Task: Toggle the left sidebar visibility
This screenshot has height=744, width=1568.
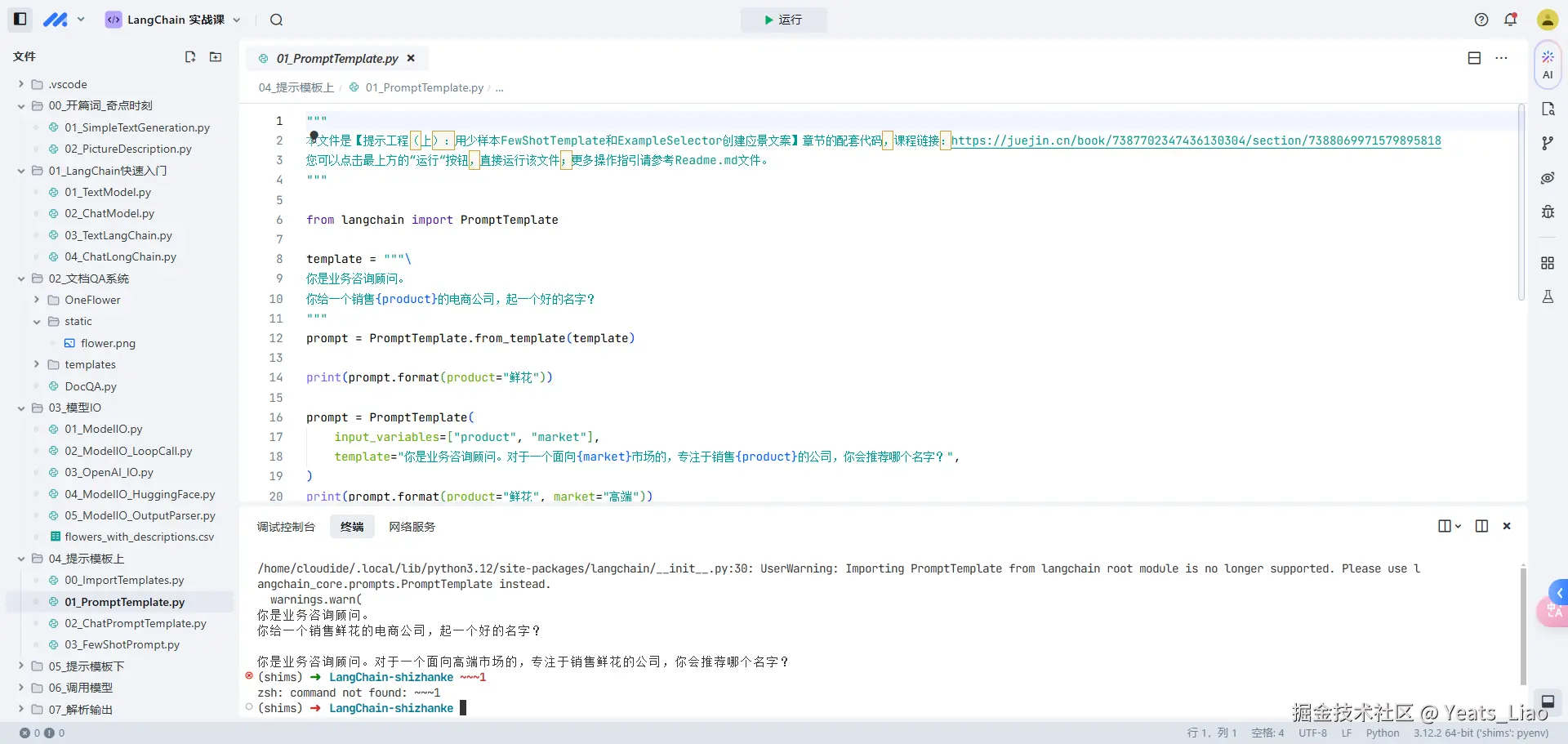Action: (x=18, y=19)
